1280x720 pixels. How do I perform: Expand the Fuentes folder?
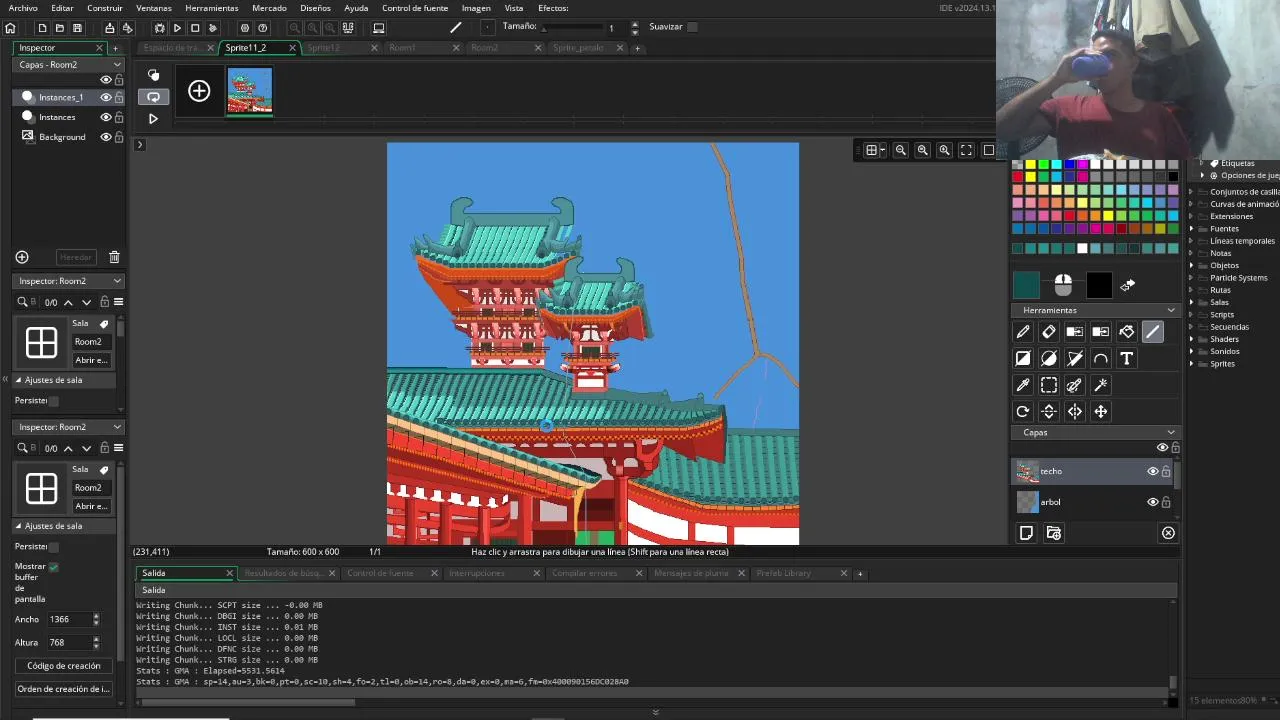(x=1192, y=229)
